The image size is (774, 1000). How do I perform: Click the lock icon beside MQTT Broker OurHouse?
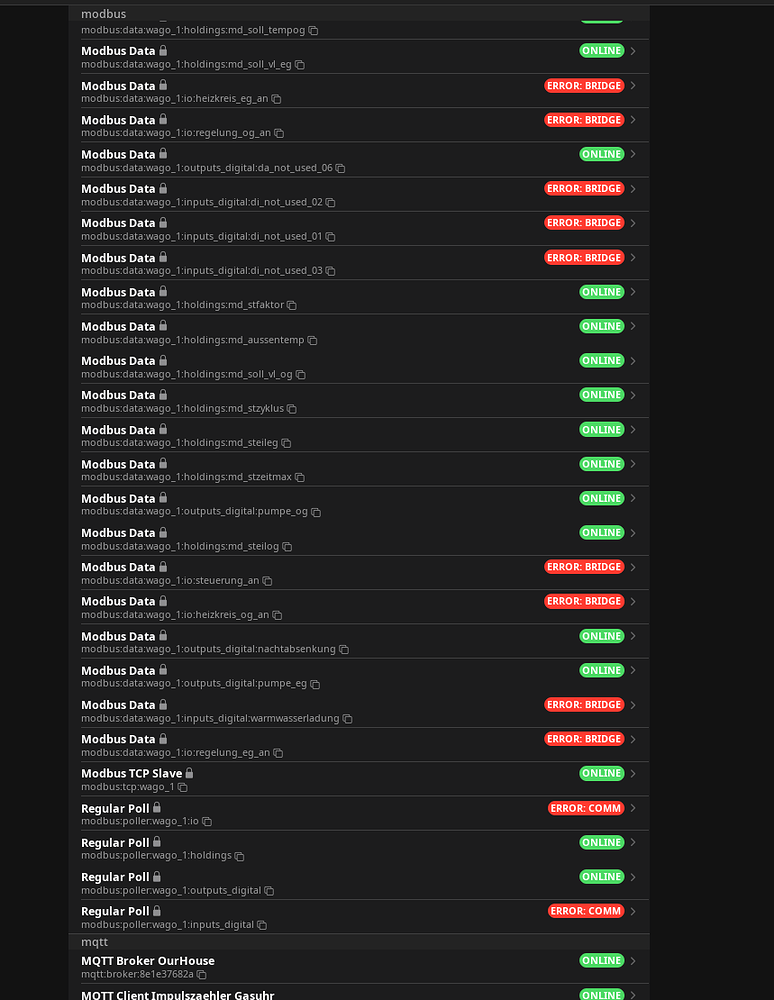(x=220, y=960)
